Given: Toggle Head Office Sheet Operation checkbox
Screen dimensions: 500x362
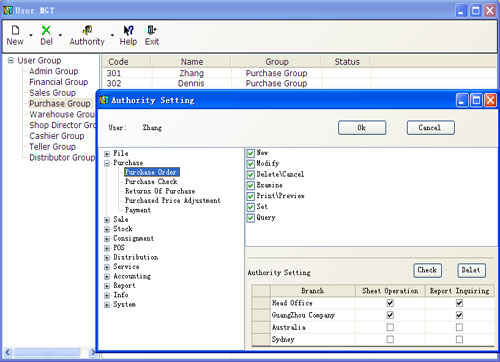Looking at the screenshot, I should [x=390, y=303].
